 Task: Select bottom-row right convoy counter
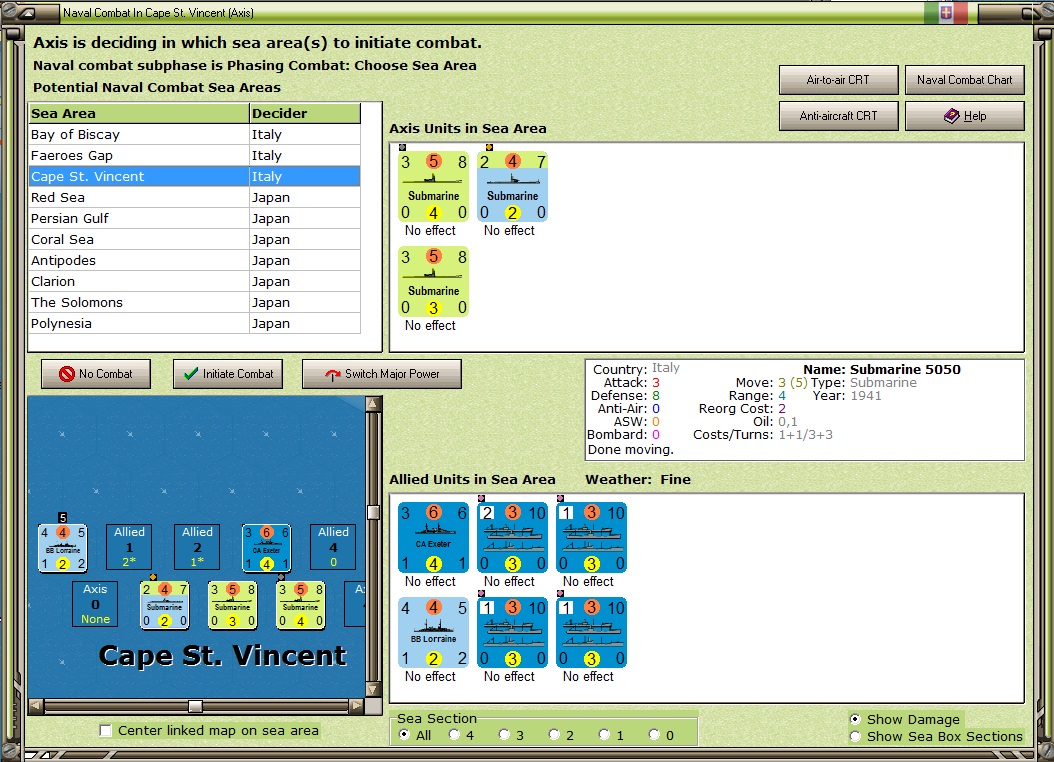click(592, 633)
